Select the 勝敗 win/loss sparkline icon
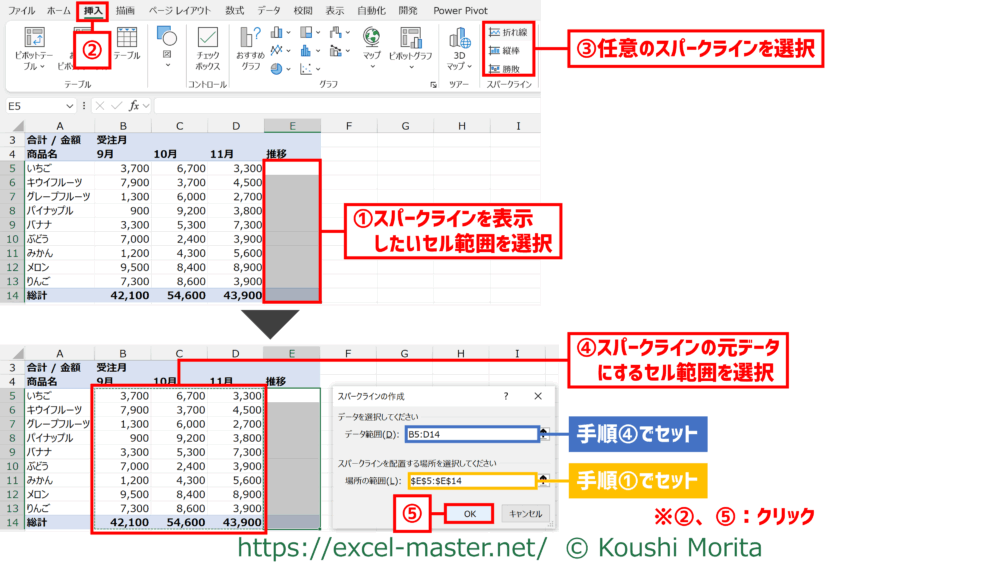Viewport: 1000px width, 563px height. (508, 68)
